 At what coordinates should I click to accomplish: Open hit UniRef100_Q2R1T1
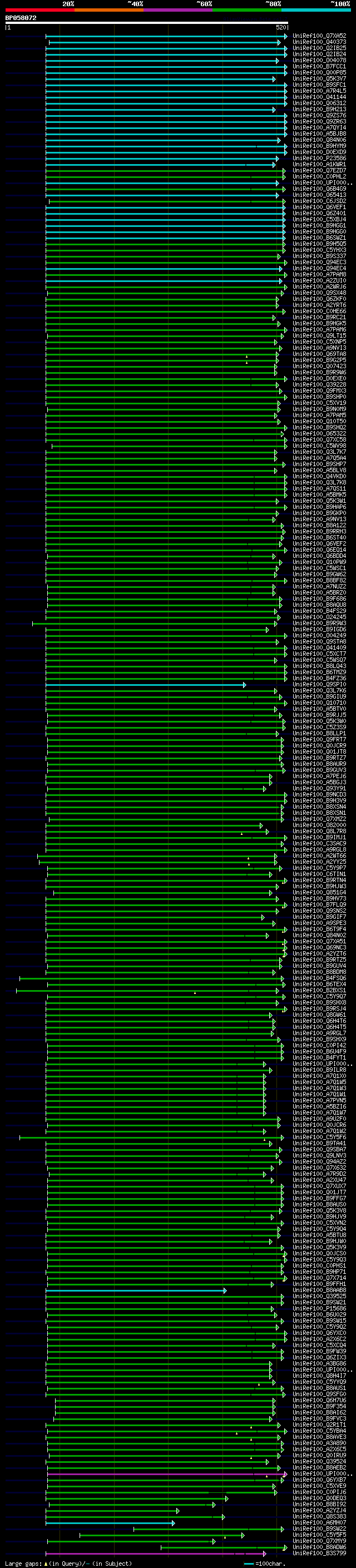[x=319, y=1424]
